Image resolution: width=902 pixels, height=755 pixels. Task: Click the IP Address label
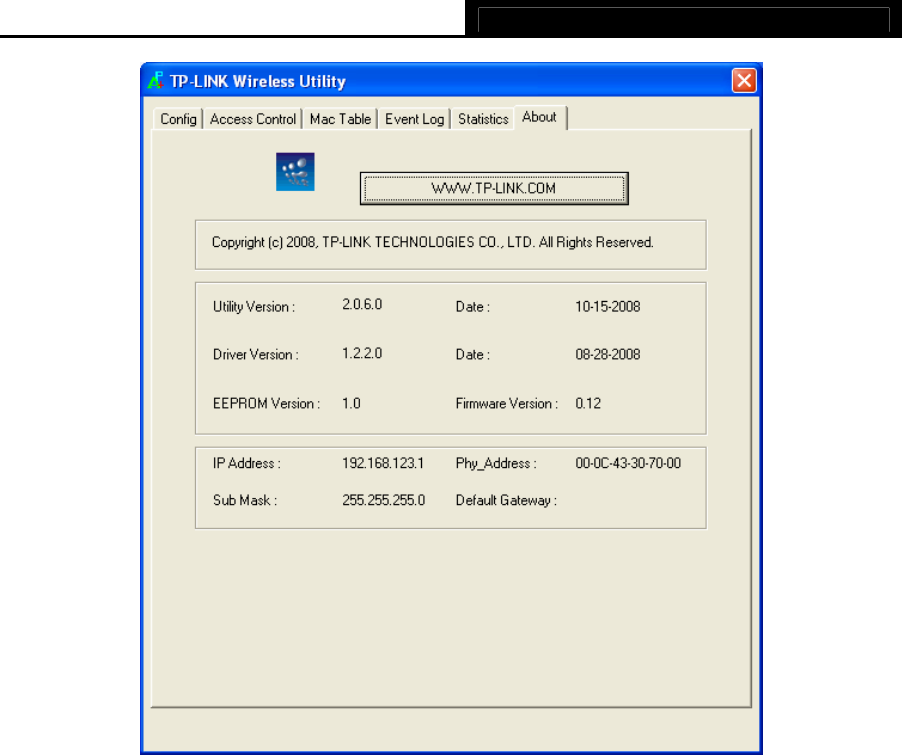coord(247,463)
